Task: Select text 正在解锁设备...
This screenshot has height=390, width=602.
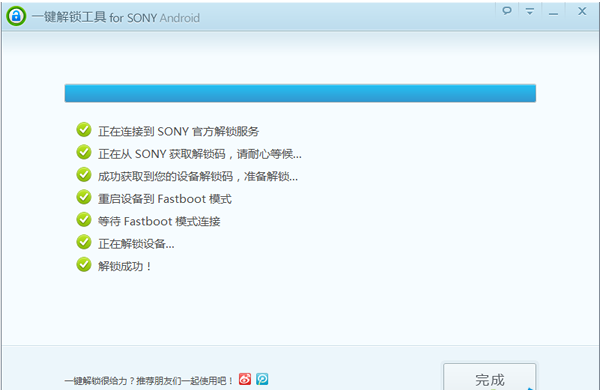Action: pos(136,244)
